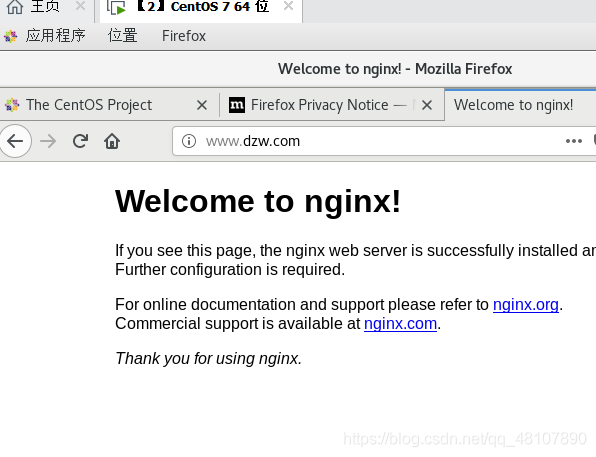596x457 pixels.
Task: Switch to The CentOS Project tab
Action: coord(109,105)
